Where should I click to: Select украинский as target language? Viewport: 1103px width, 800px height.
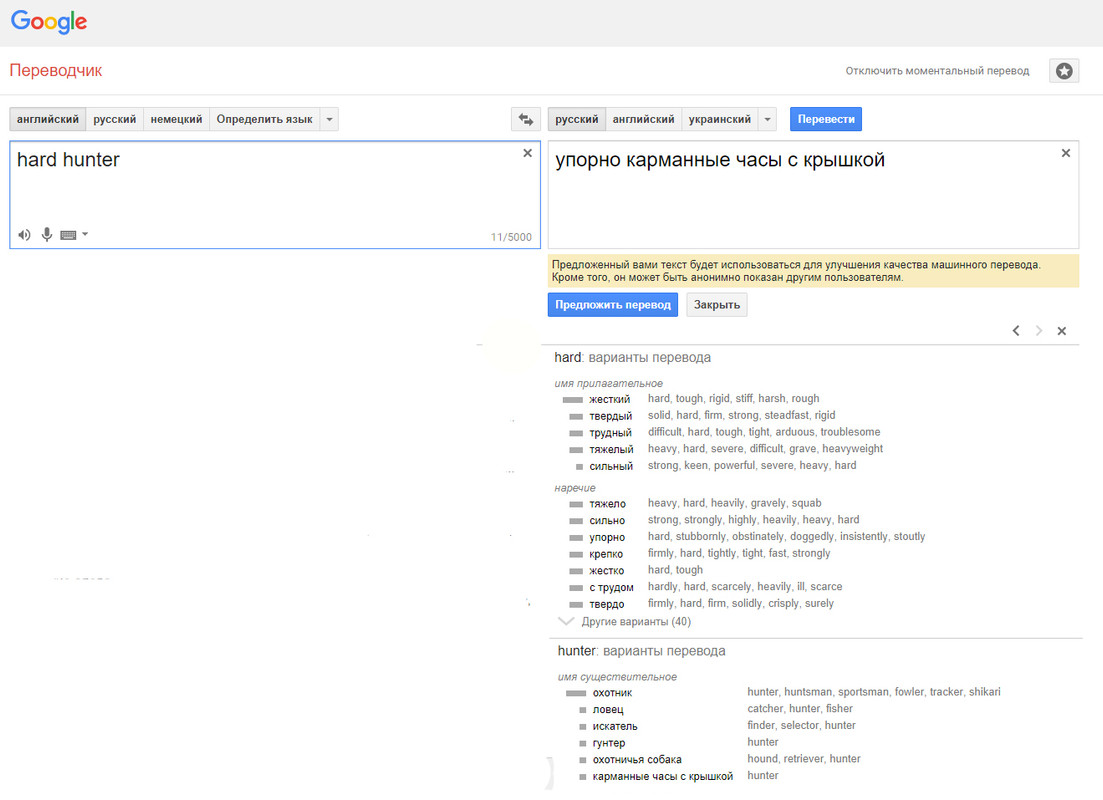[x=720, y=119]
